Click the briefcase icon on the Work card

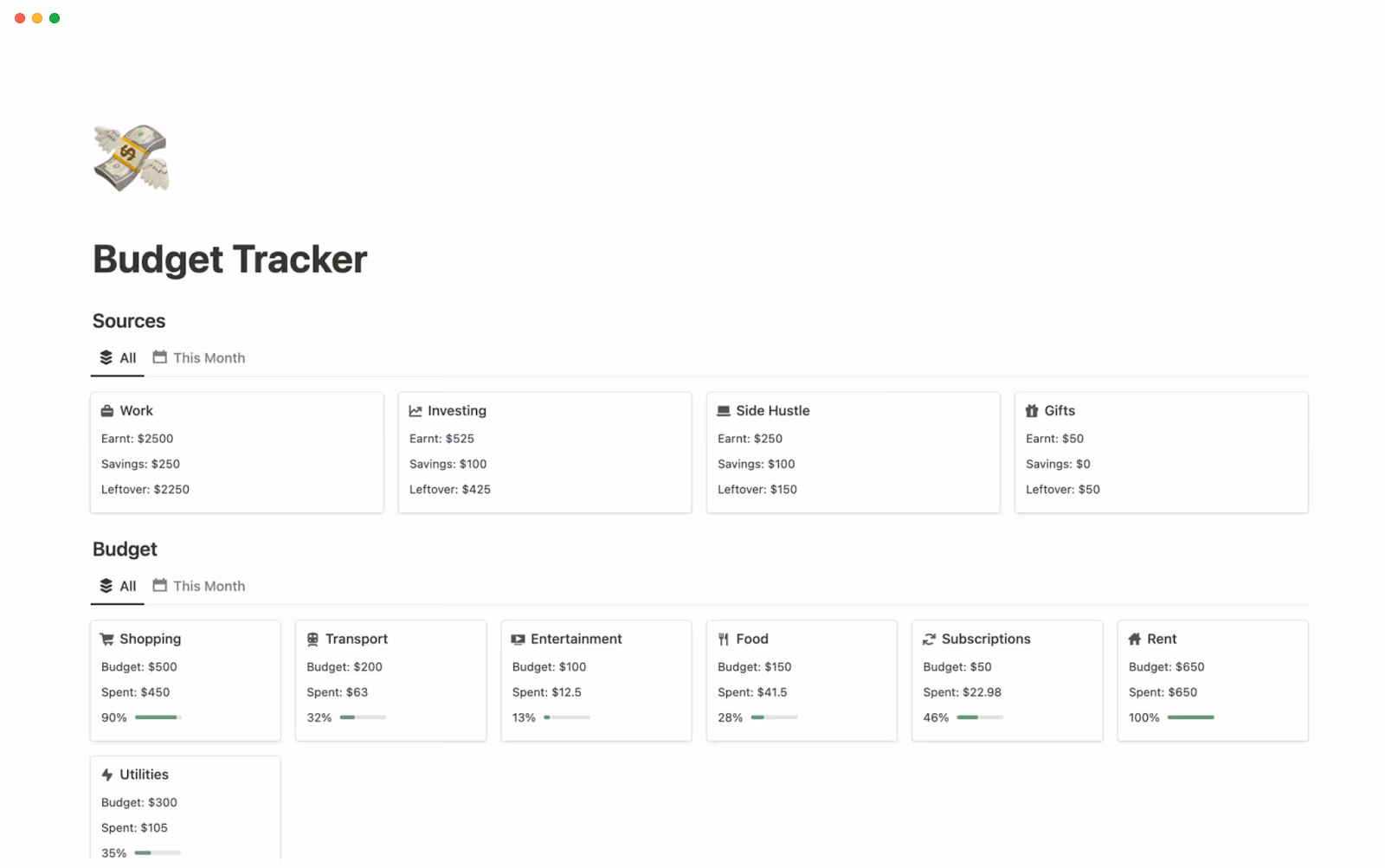click(107, 410)
